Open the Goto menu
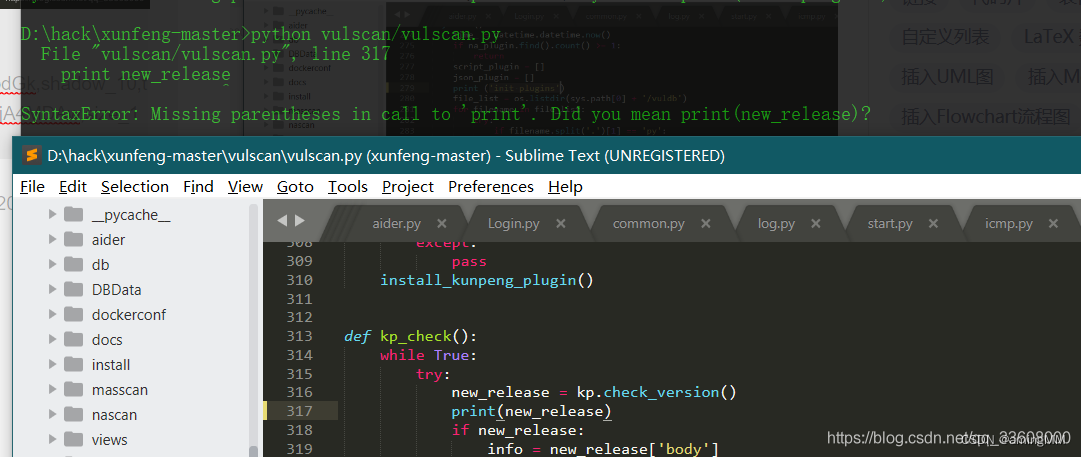Image resolution: width=1081 pixels, height=457 pixels. pyautogui.click(x=295, y=187)
